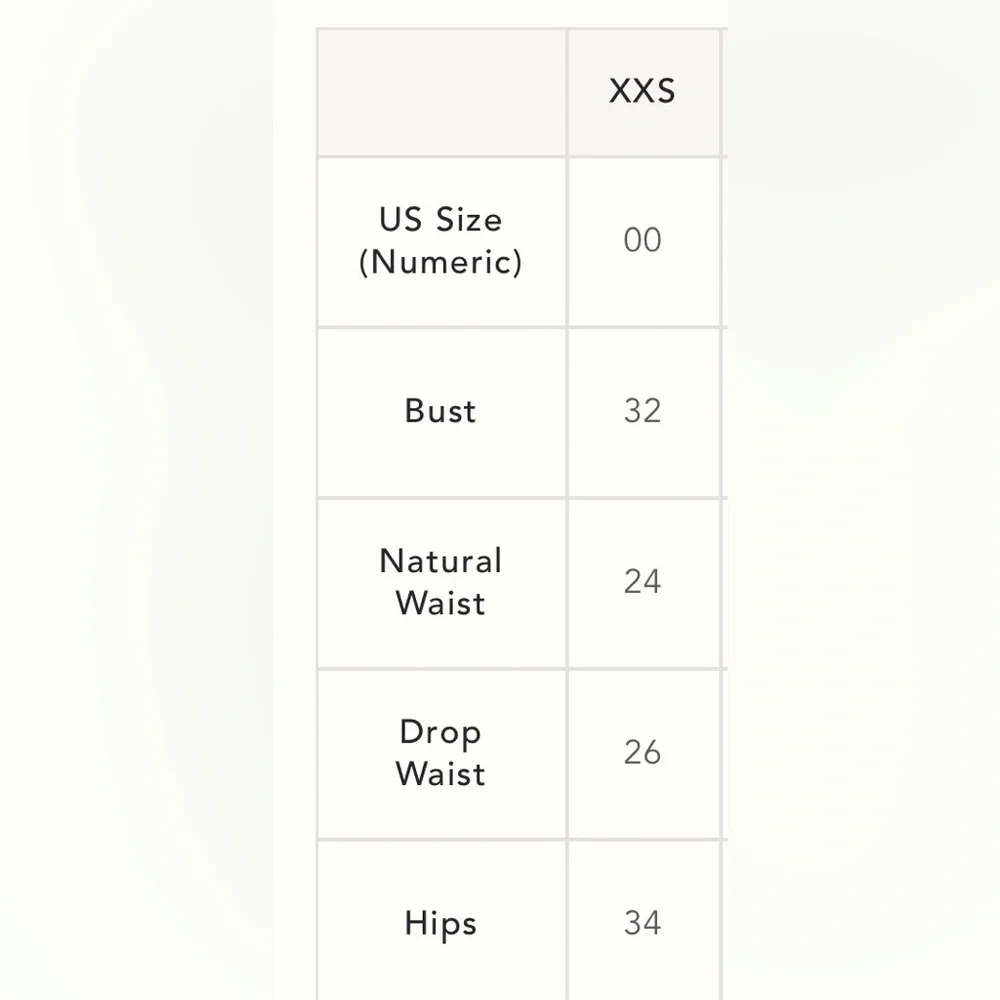Select the 00 US size value
The height and width of the screenshot is (1000, 1000).
[642, 241]
